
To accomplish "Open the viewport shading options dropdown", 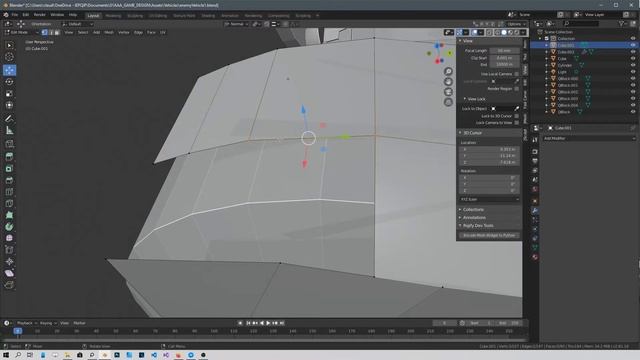I will [523, 32].
